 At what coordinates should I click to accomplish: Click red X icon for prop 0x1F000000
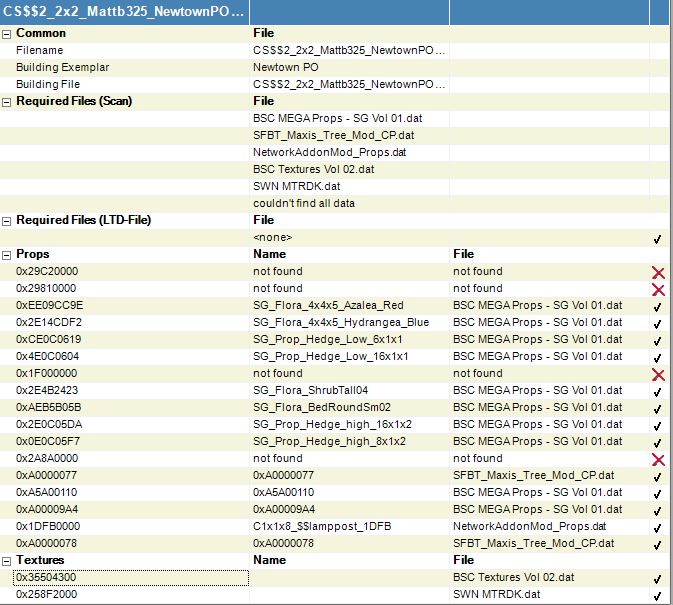(x=658, y=375)
